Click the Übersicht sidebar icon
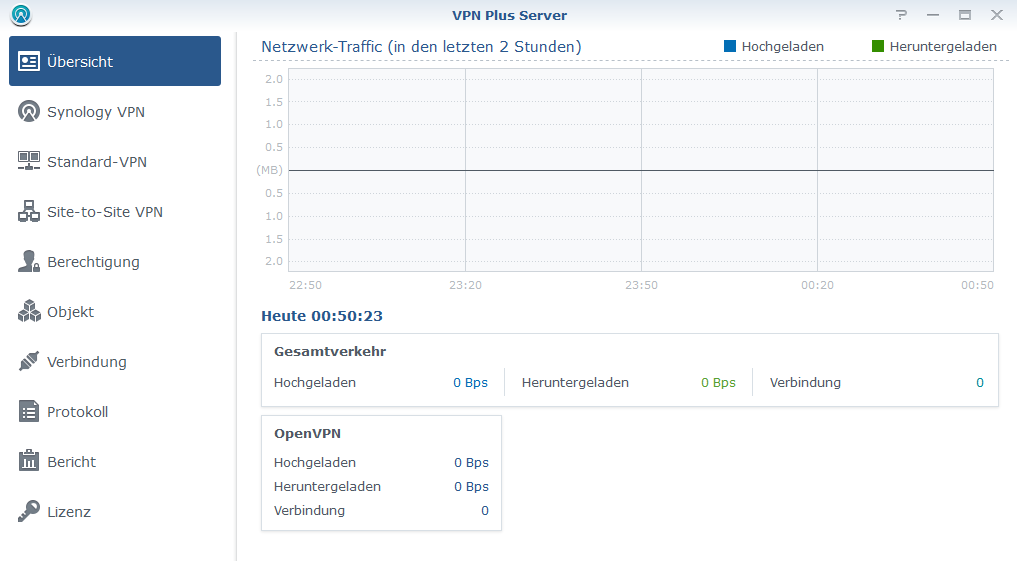 29,62
